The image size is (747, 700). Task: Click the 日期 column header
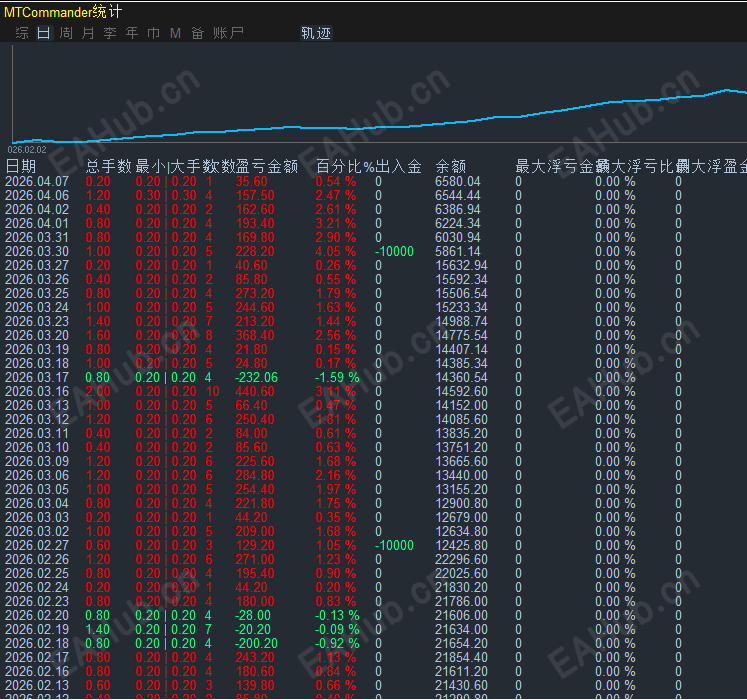(21, 166)
